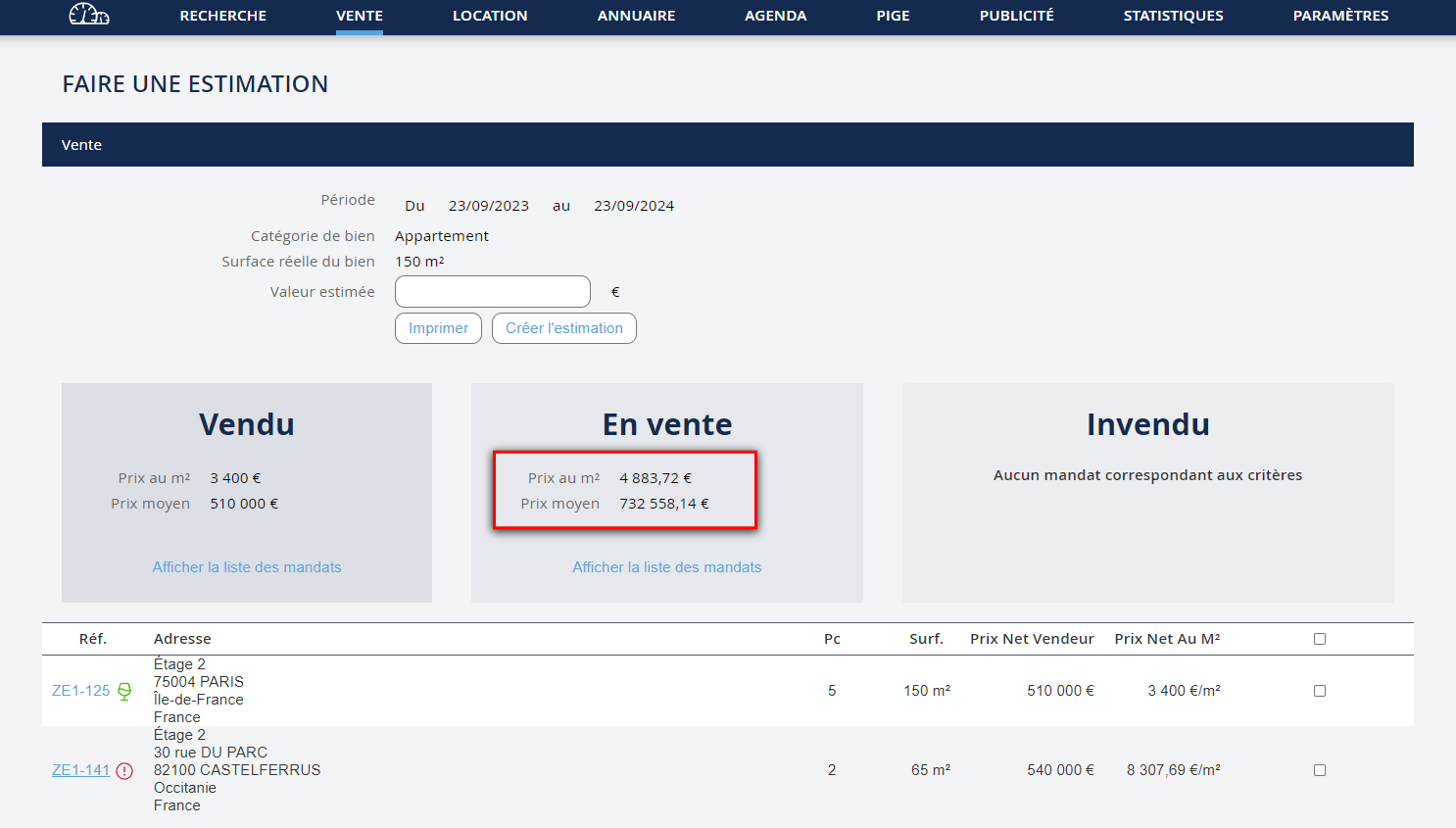This screenshot has width=1456, height=828.
Task: Show the mandate list under Vendu
Action: coord(247,567)
